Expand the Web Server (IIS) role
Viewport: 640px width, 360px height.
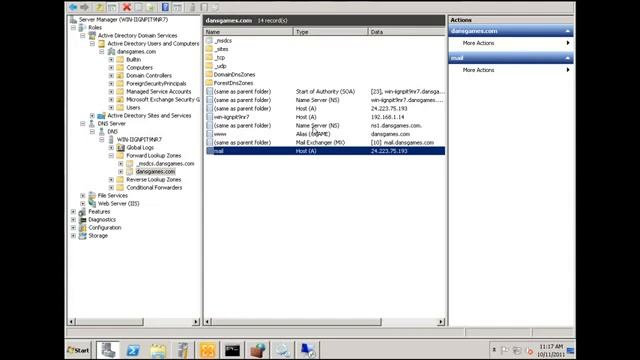83,204
